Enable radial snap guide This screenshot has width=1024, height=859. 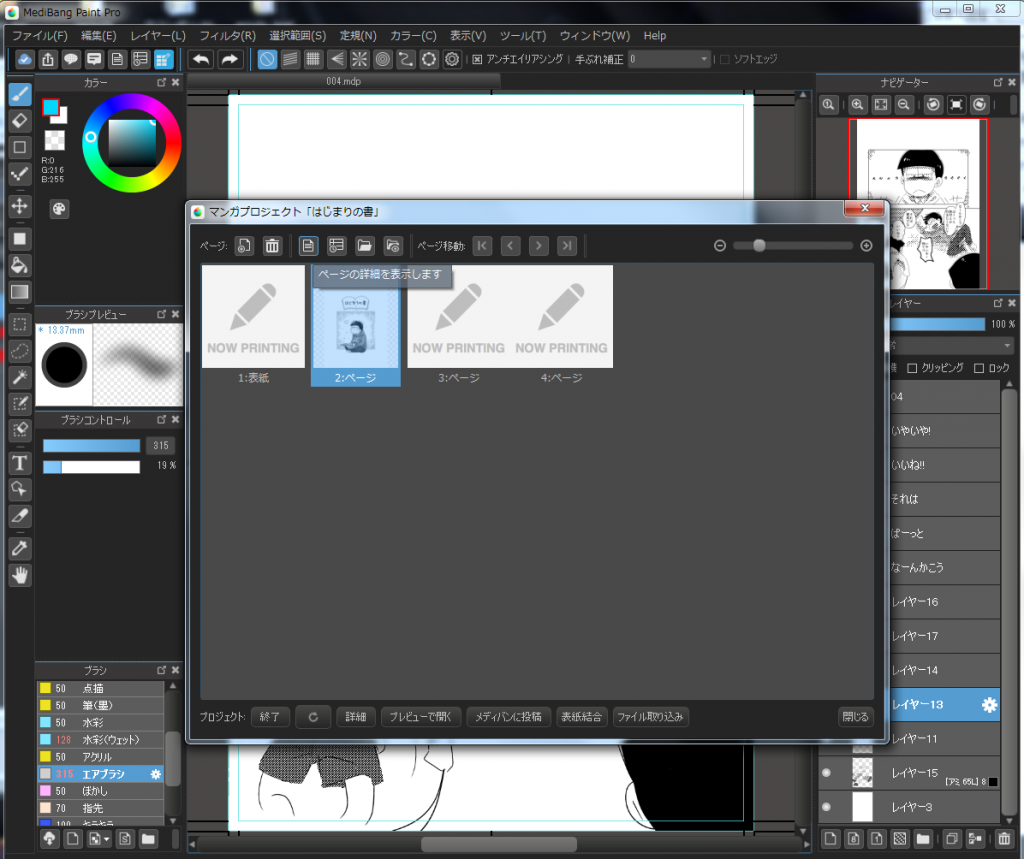tap(359, 59)
